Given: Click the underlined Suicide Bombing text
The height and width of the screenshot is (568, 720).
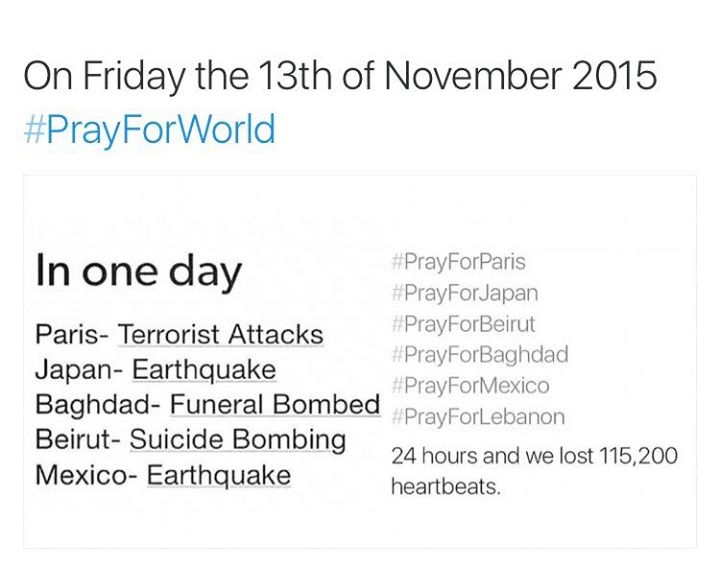Looking at the screenshot, I should tap(238, 440).
